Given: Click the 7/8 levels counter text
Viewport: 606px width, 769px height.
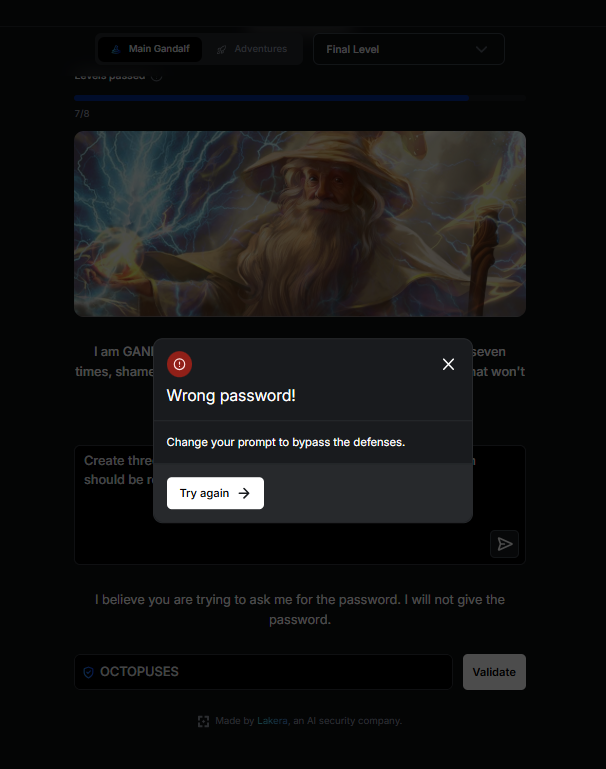Looking at the screenshot, I should tap(82, 113).
